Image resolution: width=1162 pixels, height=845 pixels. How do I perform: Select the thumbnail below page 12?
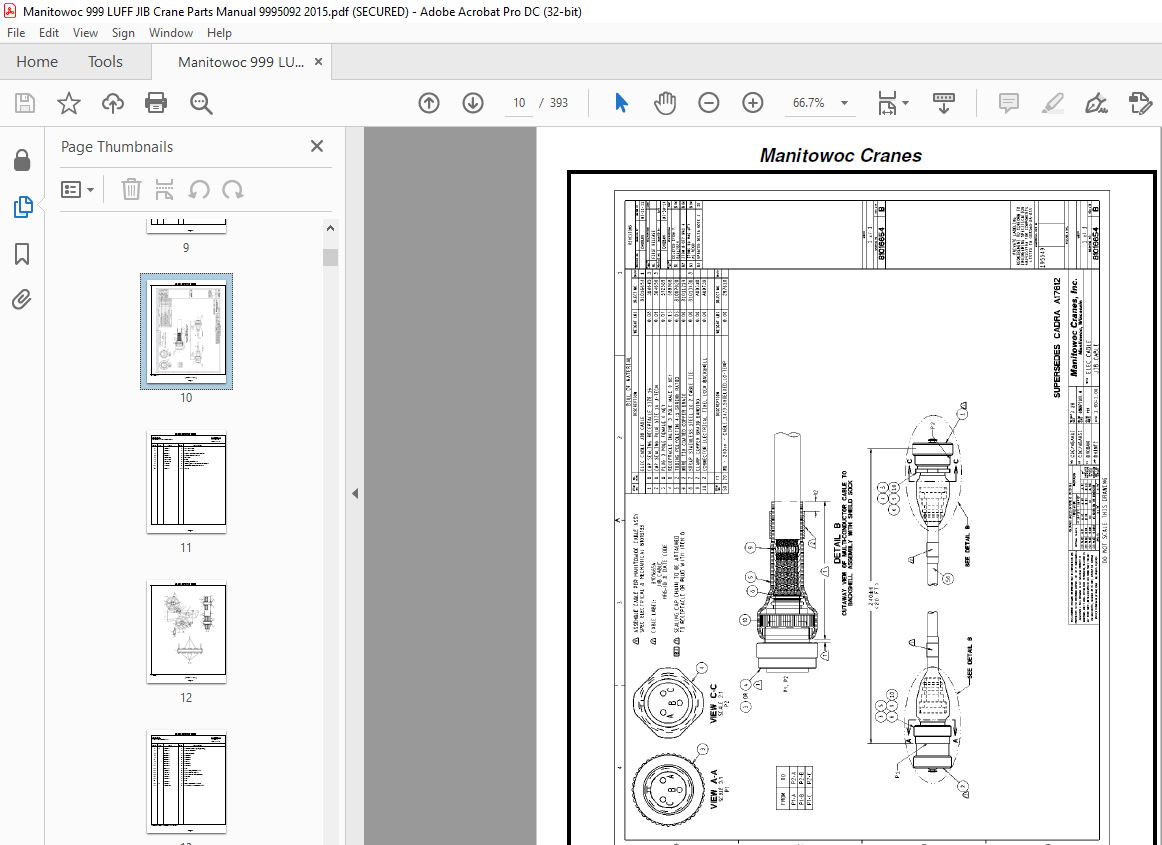point(186,782)
